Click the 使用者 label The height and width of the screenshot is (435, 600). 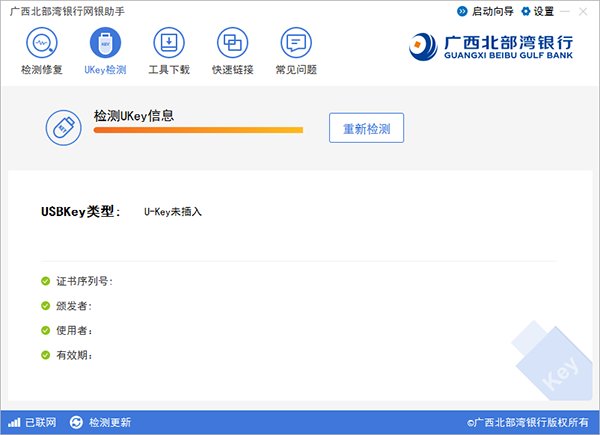[74, 330]
